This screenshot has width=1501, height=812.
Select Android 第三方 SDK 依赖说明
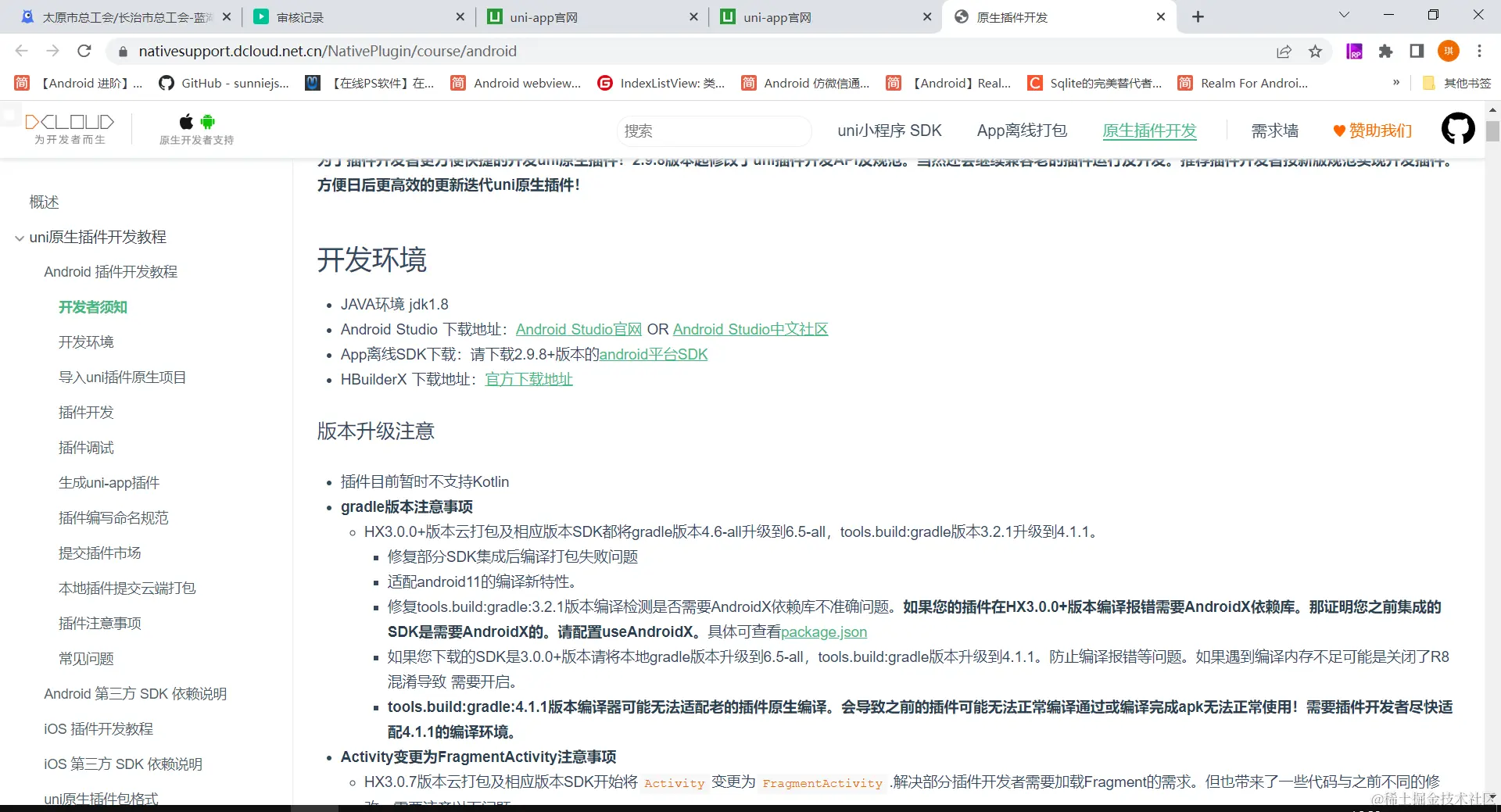pyautogui.click(x=135, y=693)
